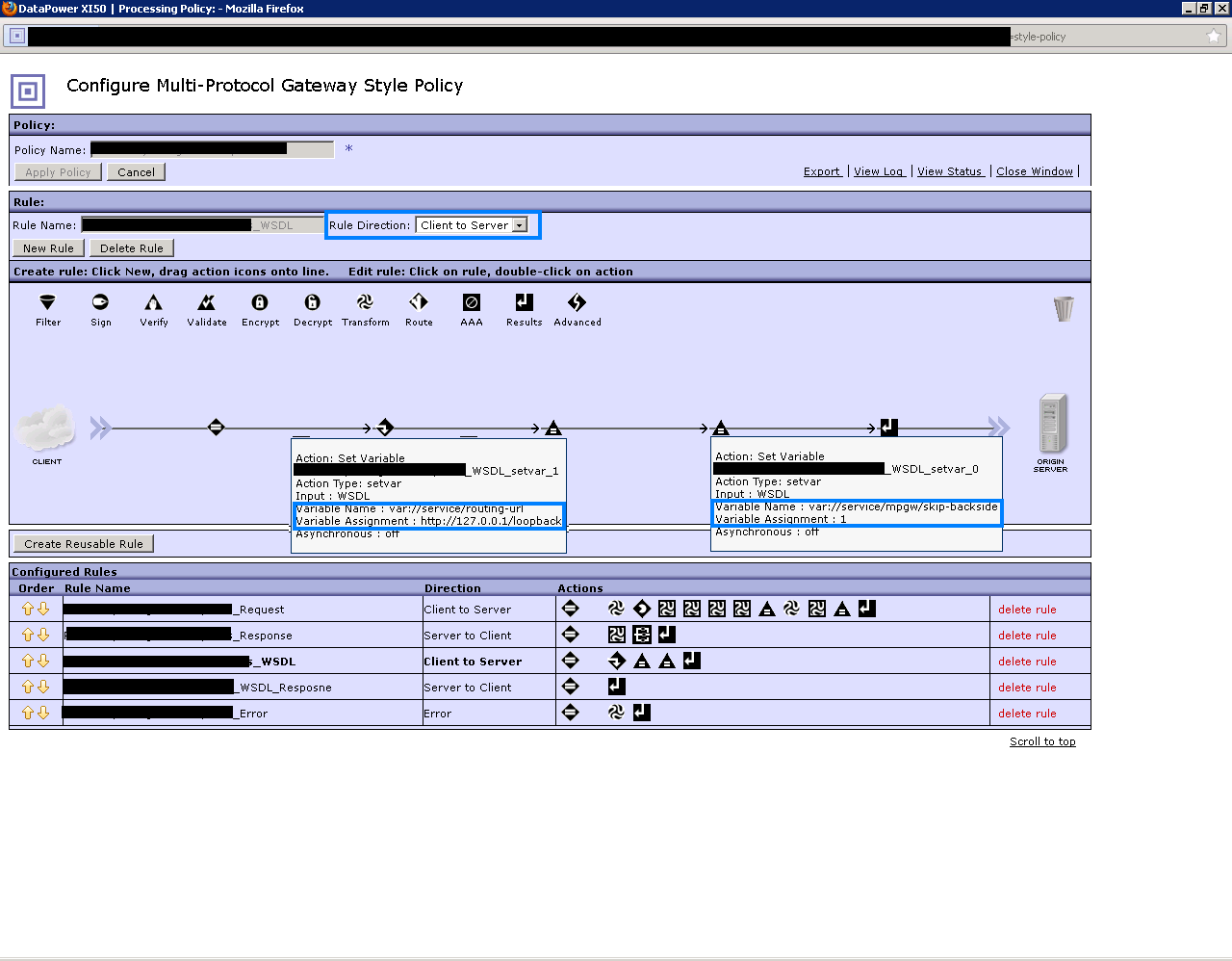Move the _Response rule down
This screenshot has width=1232, height=961.
pos(43,635)
